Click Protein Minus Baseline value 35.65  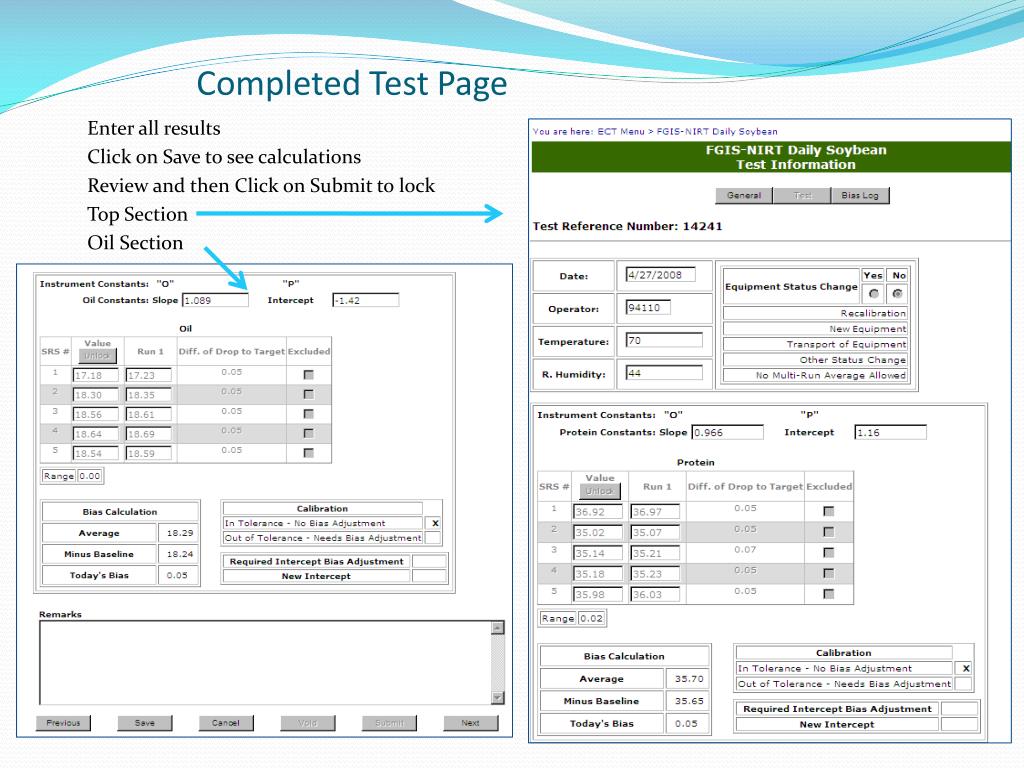click(688, 701)
